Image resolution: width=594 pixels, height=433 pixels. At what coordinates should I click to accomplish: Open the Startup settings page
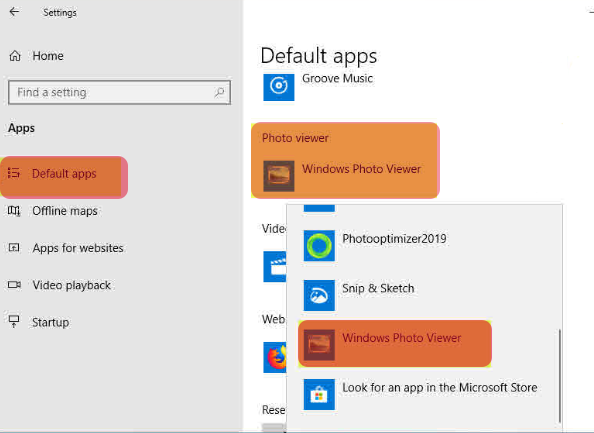pos(39,322)
